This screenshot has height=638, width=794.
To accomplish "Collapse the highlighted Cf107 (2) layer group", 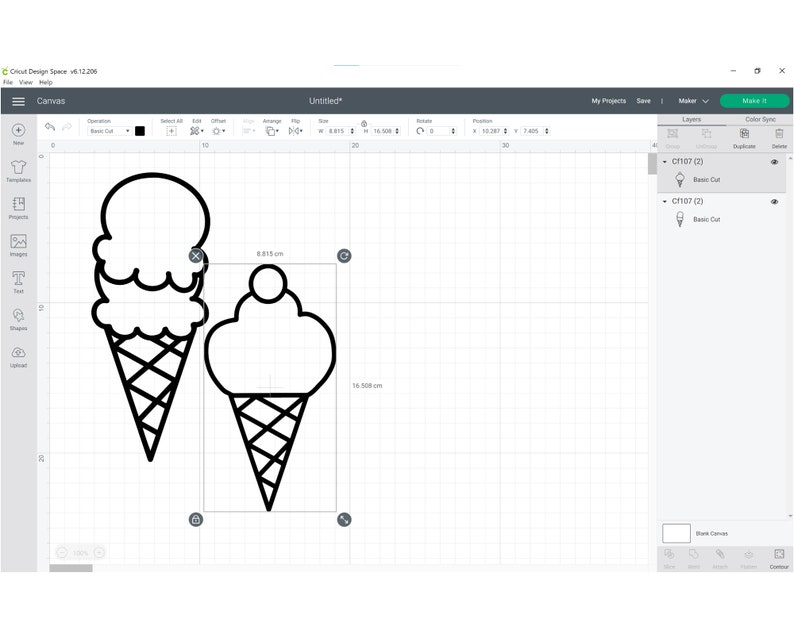I will (x=665, y=162).
